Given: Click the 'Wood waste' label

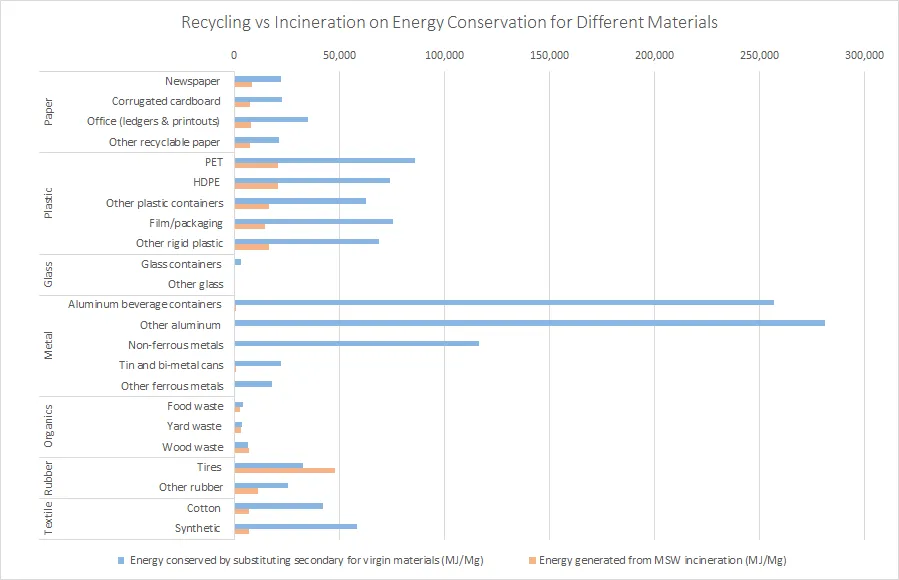Looking at the screenshot, I should click(x=193, y=447).
